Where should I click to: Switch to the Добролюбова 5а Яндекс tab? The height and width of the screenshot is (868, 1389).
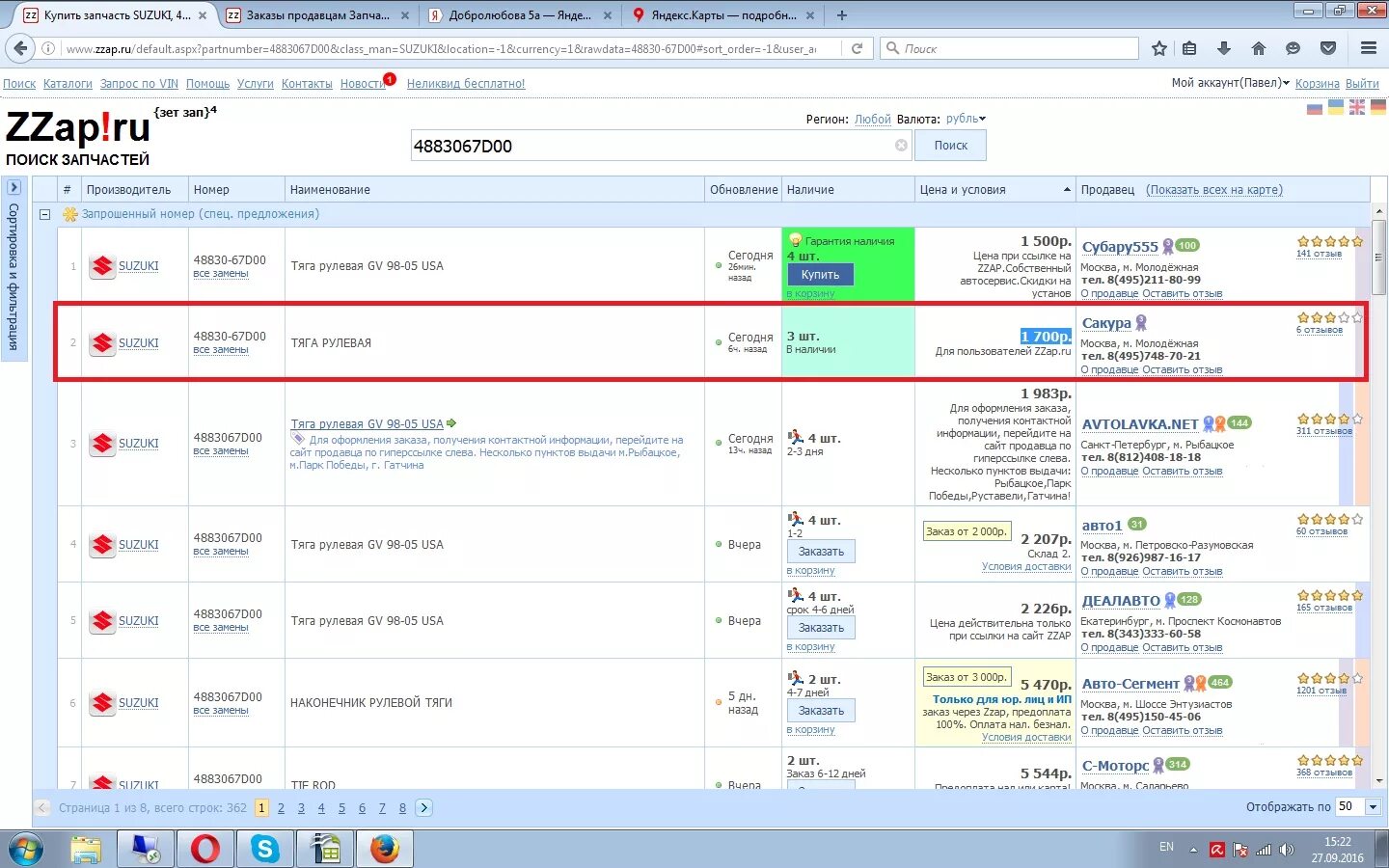(x=520, y=15)
